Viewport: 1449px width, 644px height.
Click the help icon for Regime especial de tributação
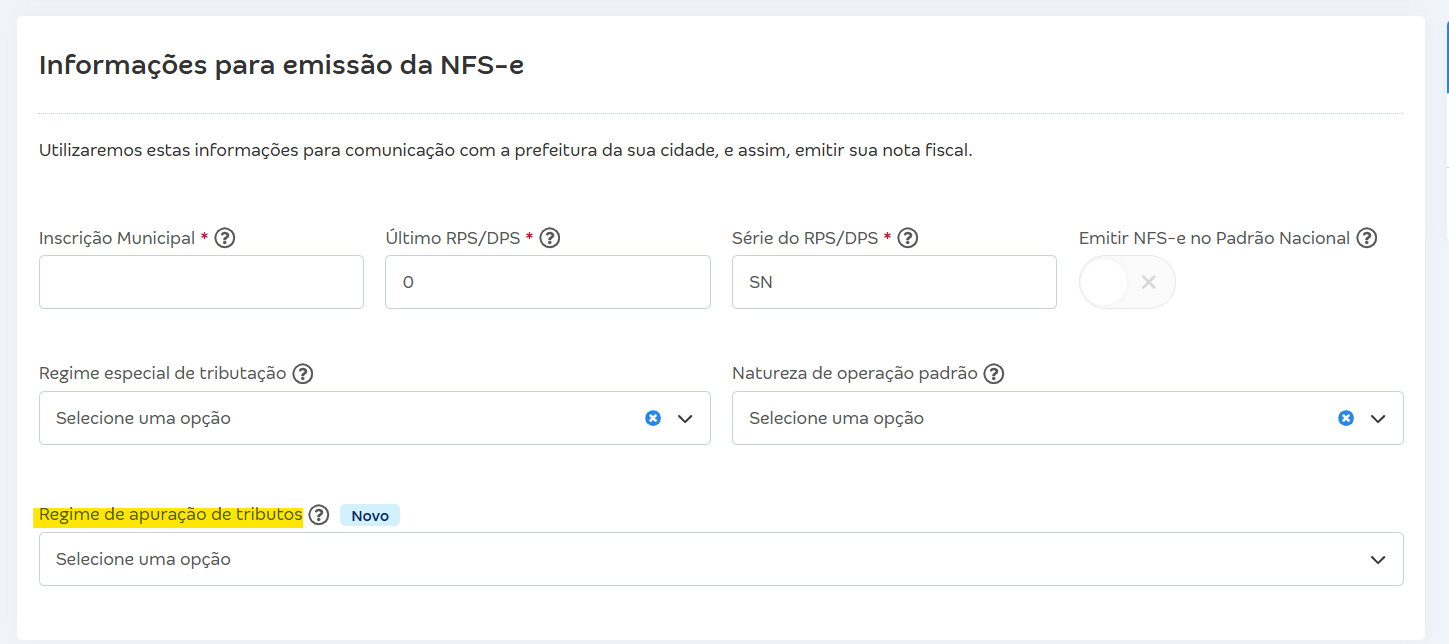304,372
